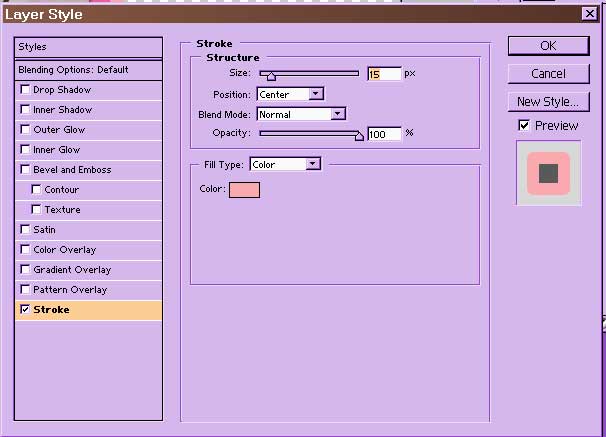Screen dimensions: 606x437
Task: Expand the Blend Mode dropdown
Action: click(x=301, y=114)
